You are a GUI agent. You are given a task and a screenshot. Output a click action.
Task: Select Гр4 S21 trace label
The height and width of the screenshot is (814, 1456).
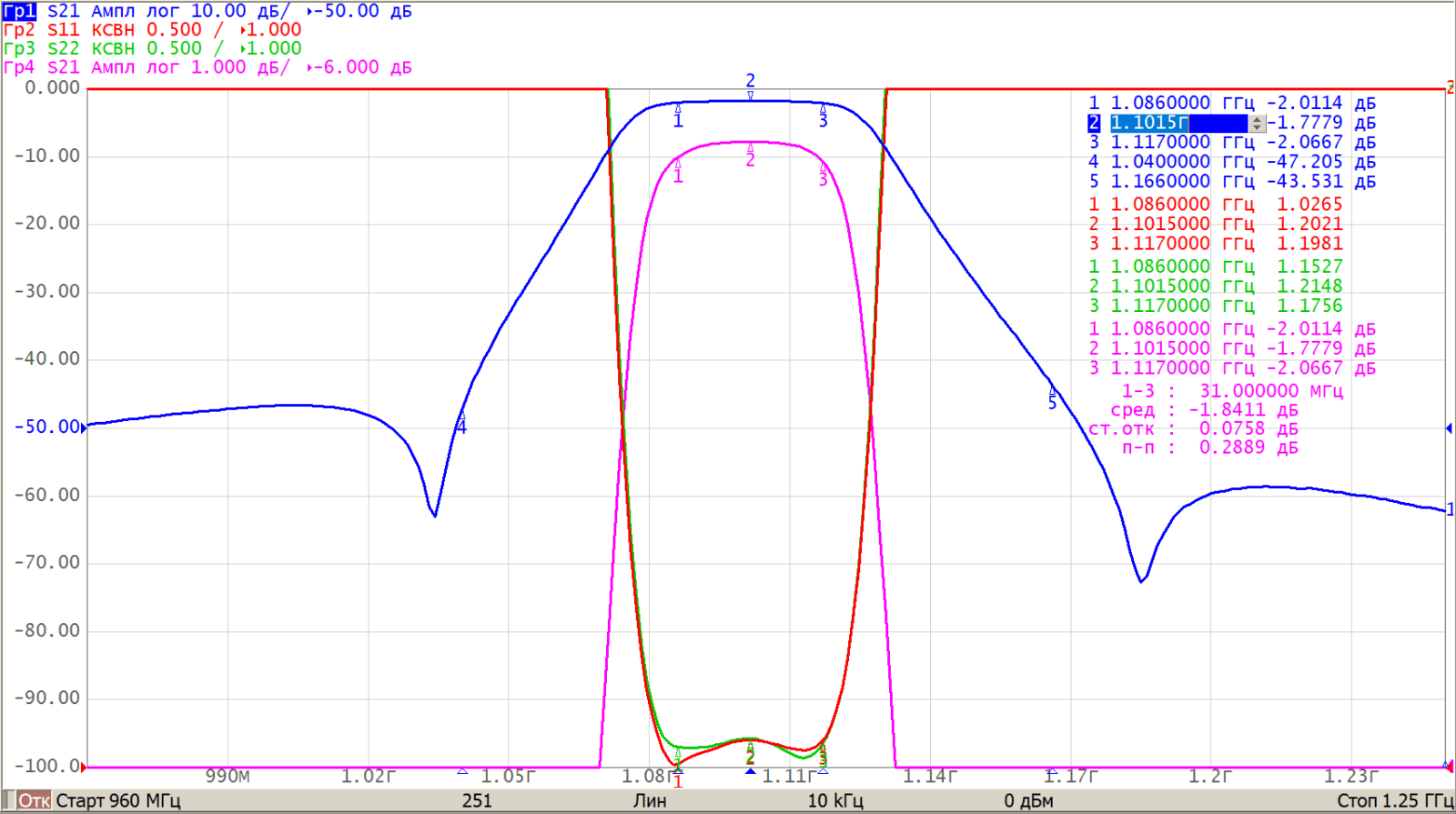19,68
